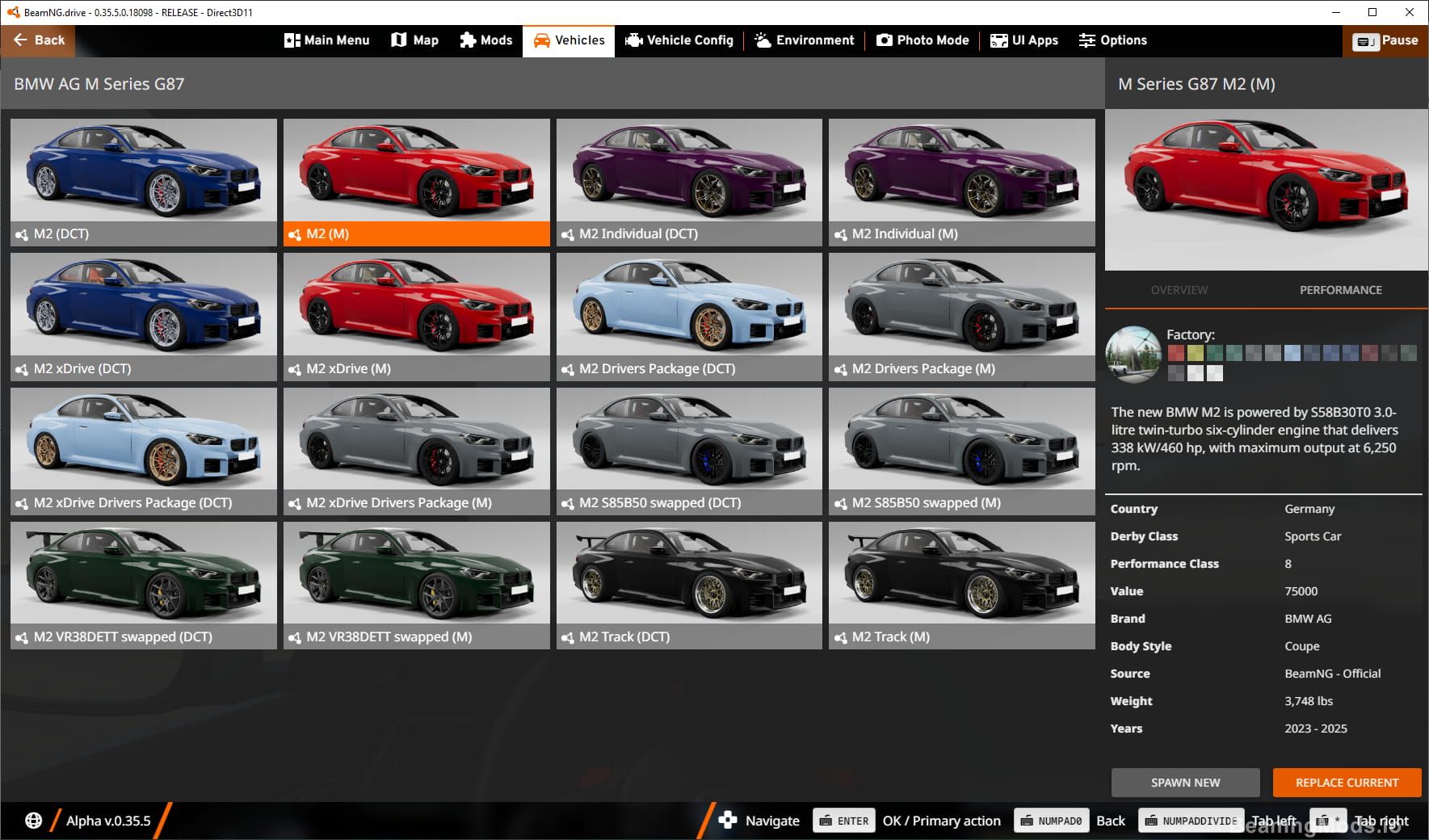This screenshot has height=840, width=1429.
Task: Click the config icon beside M2 (DCT)
Action: click(22, 234)
